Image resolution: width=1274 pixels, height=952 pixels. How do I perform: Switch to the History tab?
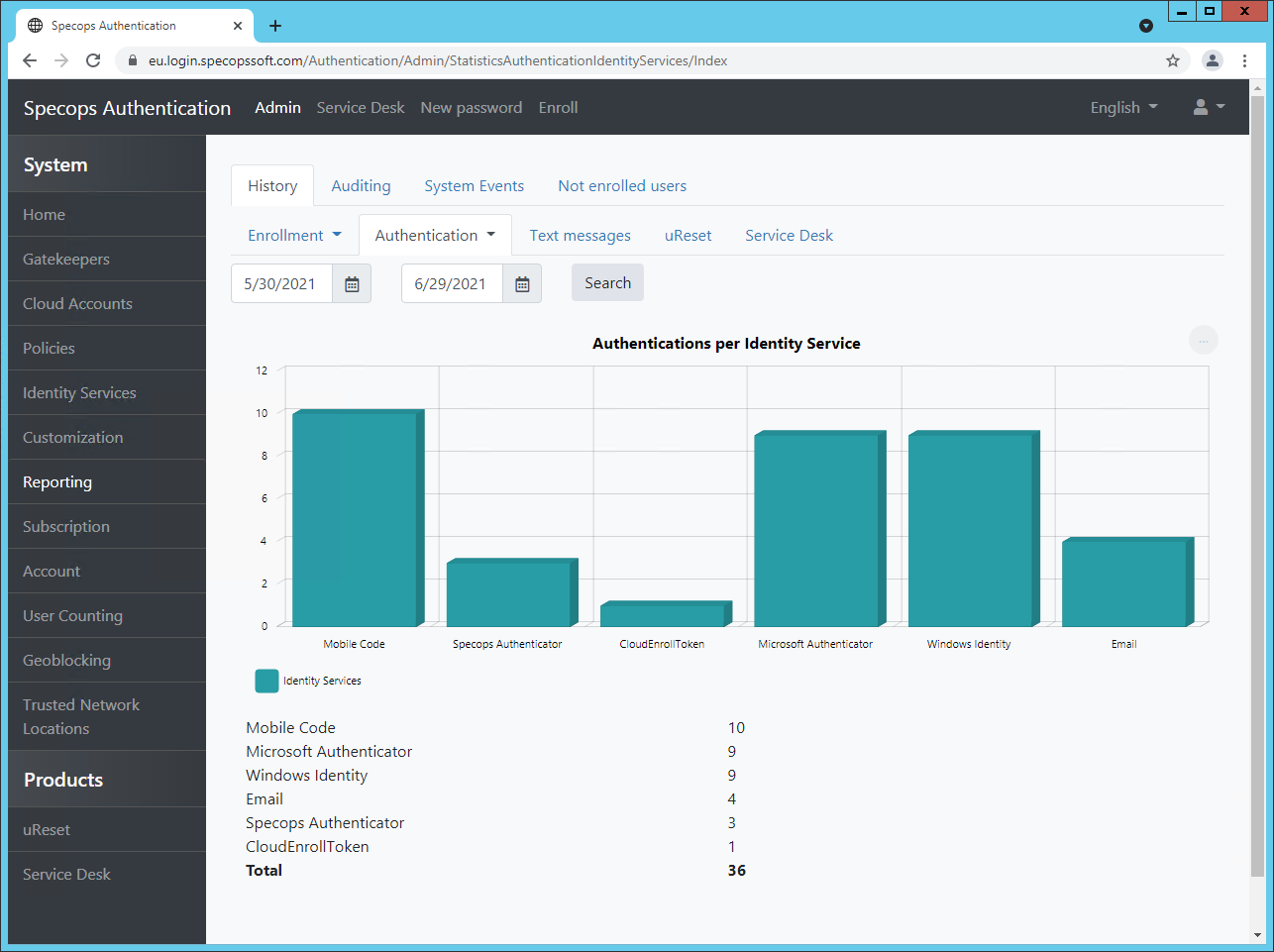click(272, 186)
